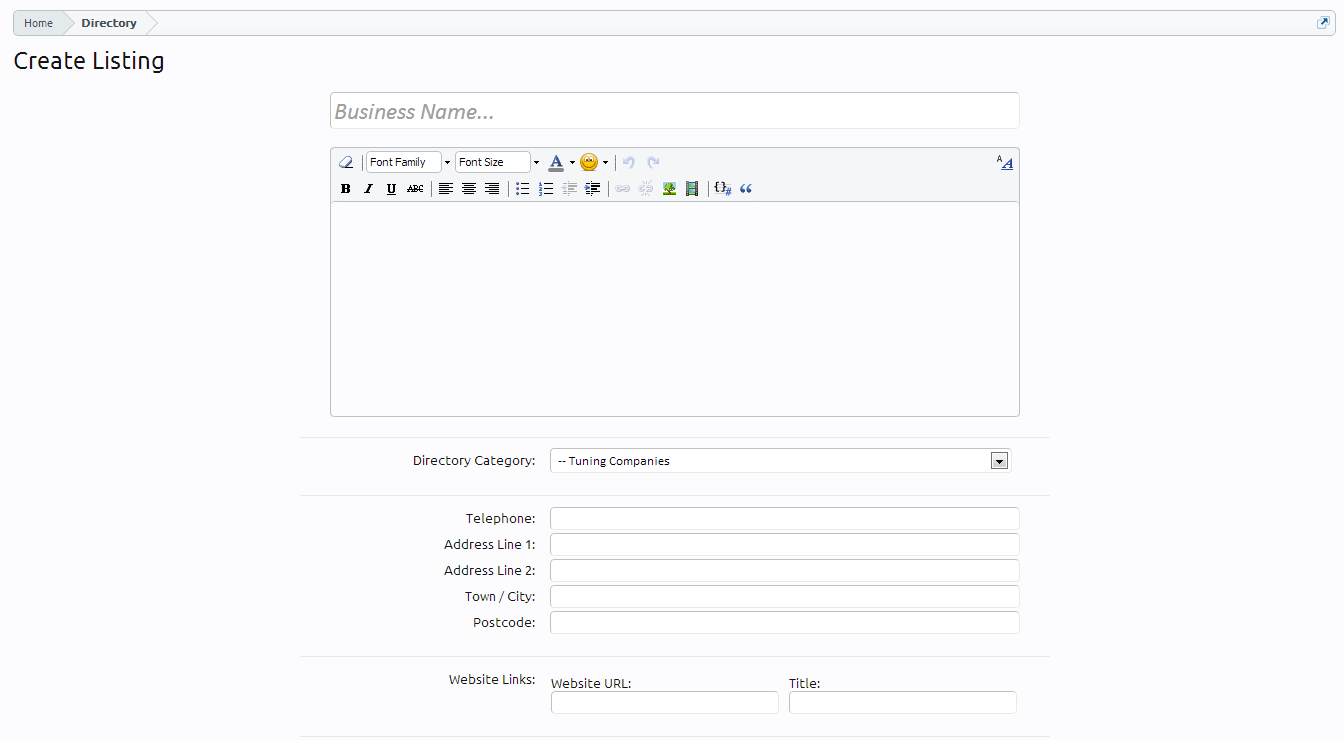This screenshot has height=740, width=1344.
Task: Expand the text color picker arrow
Action: click(572, 162)
